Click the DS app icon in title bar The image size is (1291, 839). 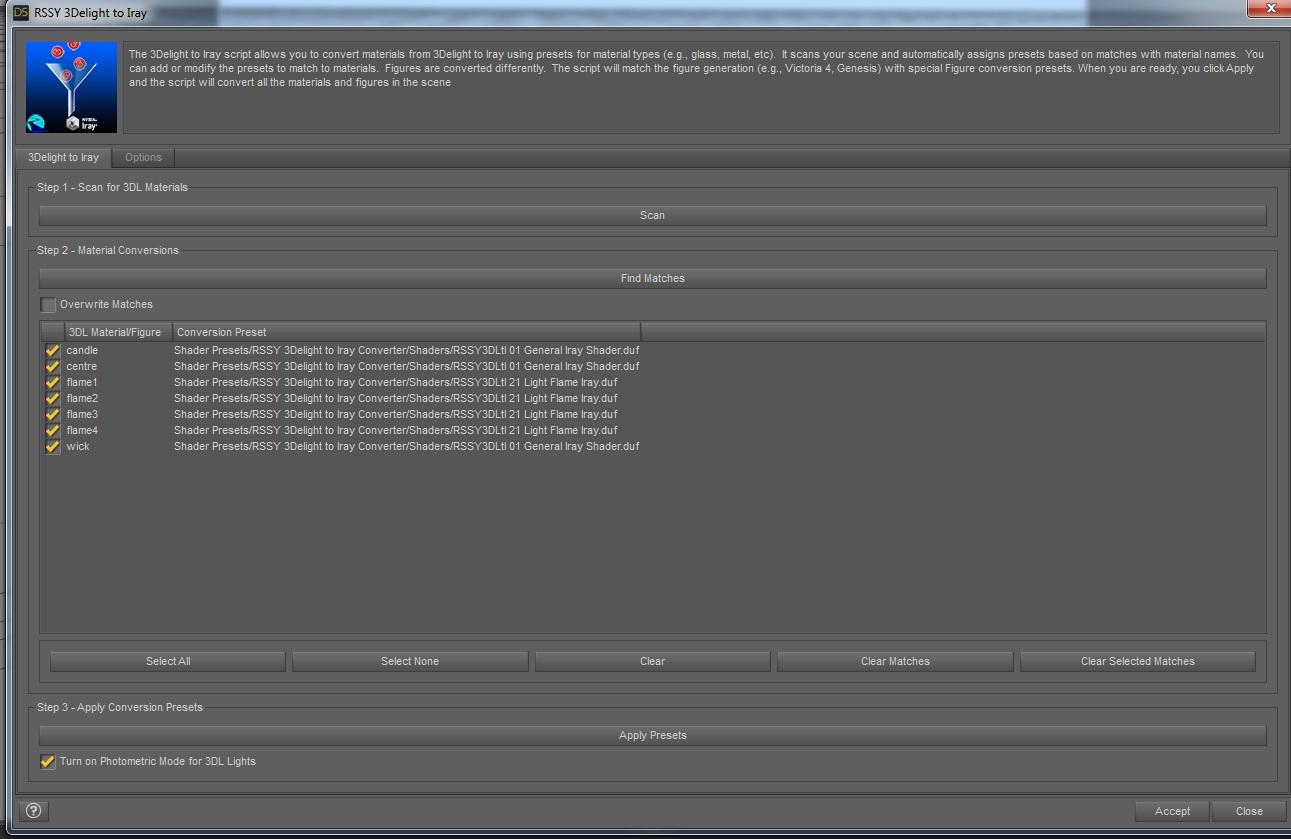point(21,13)
